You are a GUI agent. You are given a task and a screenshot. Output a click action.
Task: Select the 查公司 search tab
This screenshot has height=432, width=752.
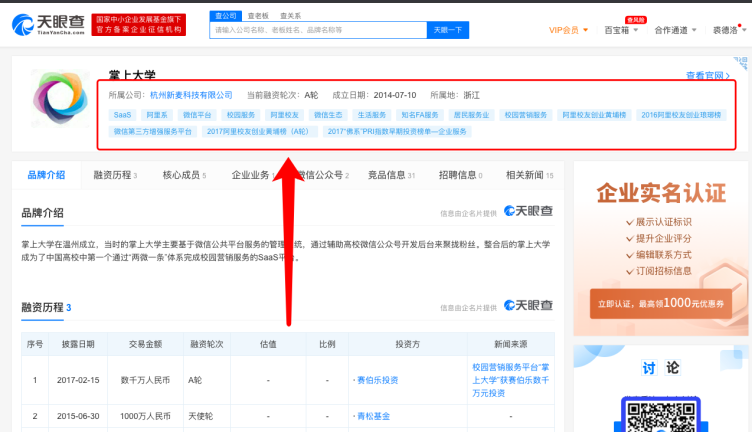click(x=225, y=16)
